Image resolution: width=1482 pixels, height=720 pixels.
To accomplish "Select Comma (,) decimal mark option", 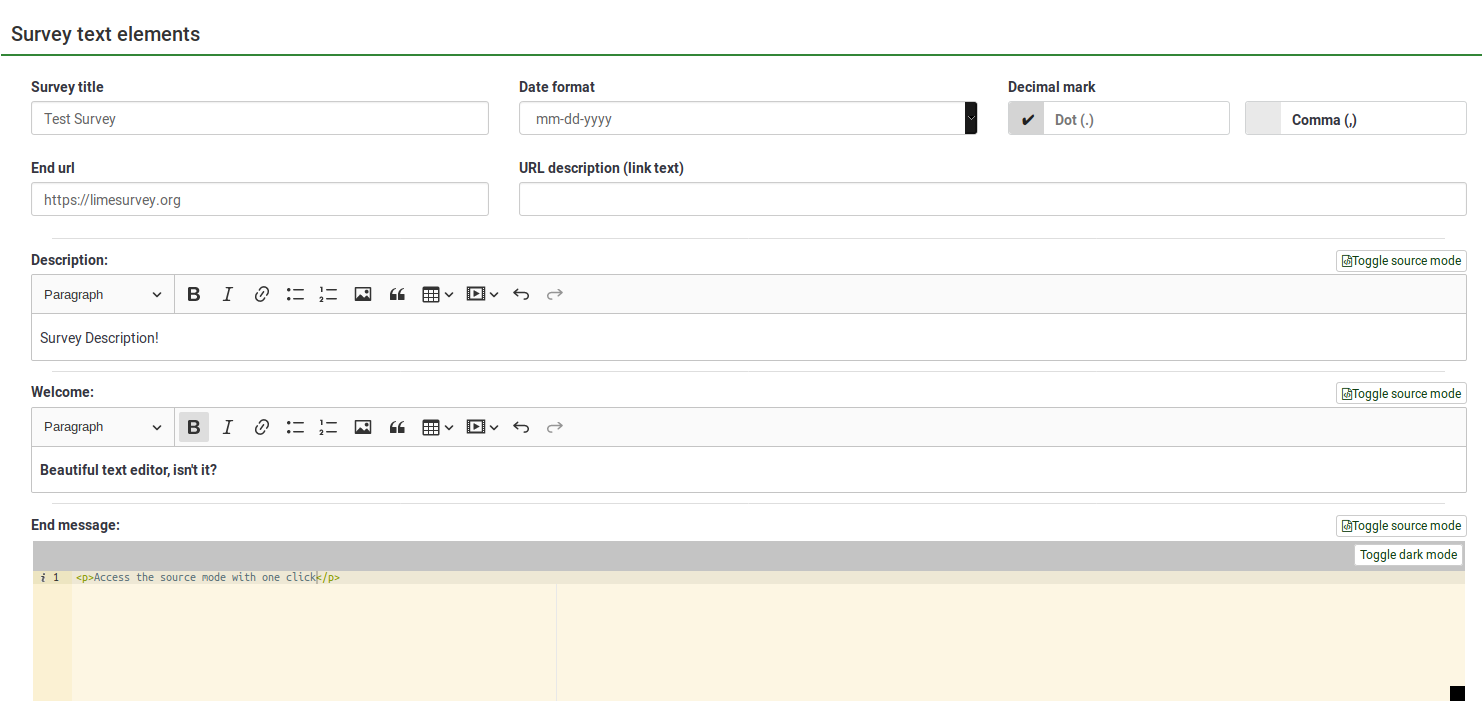I will tap(1355, 119).
